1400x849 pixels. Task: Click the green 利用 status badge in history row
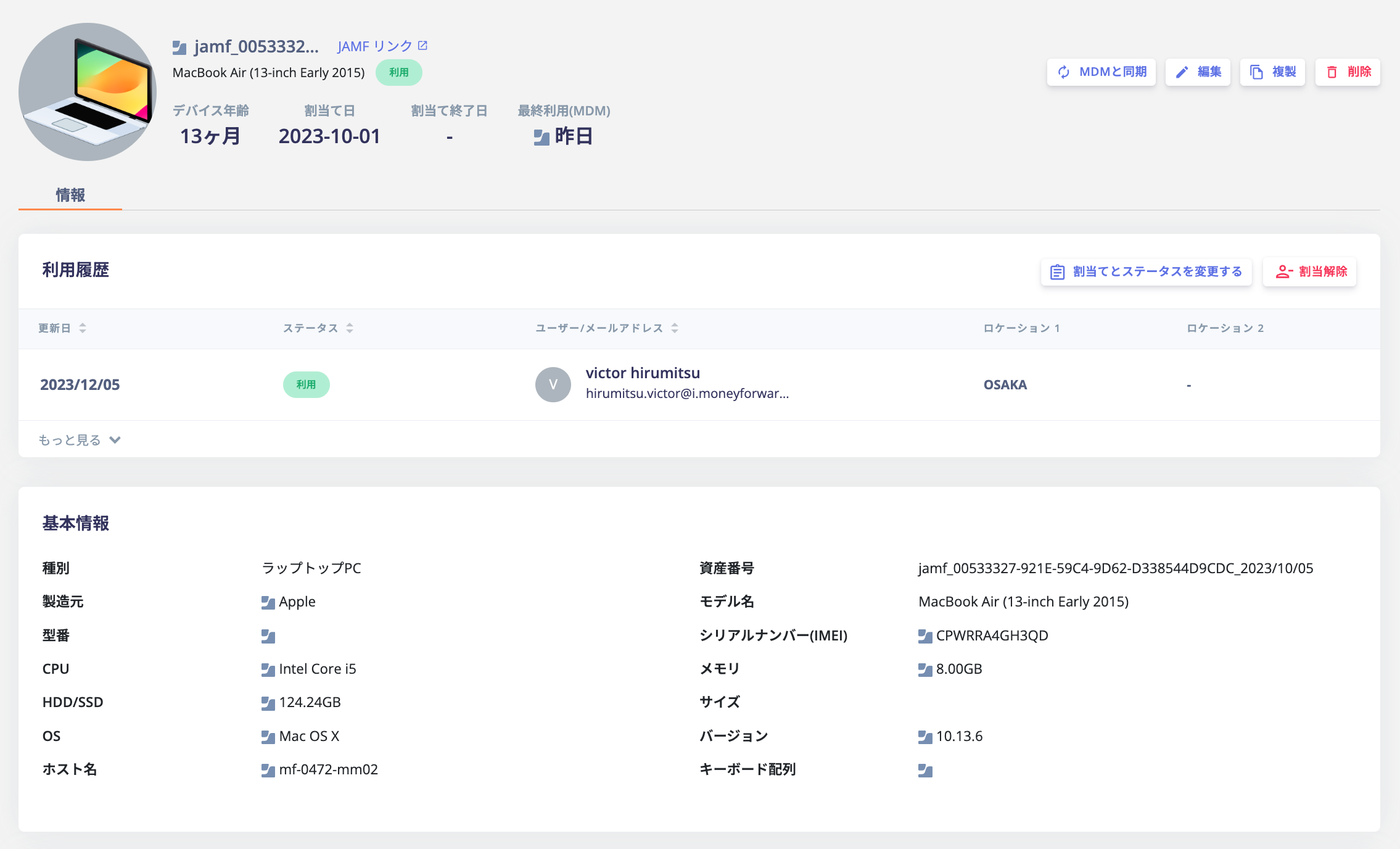click(306, 384)
